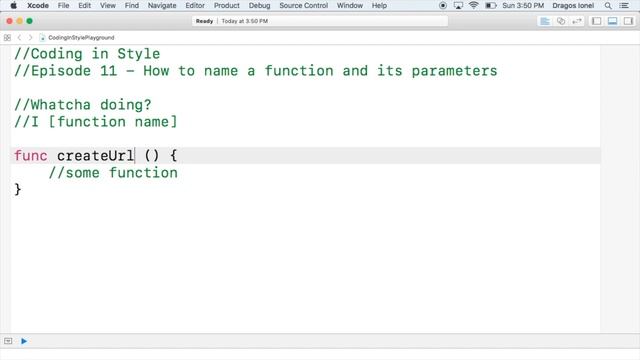The height and width of the screenshot is (360, 640).
Task: Open the Editor menu
Action: tap(195, 6)
